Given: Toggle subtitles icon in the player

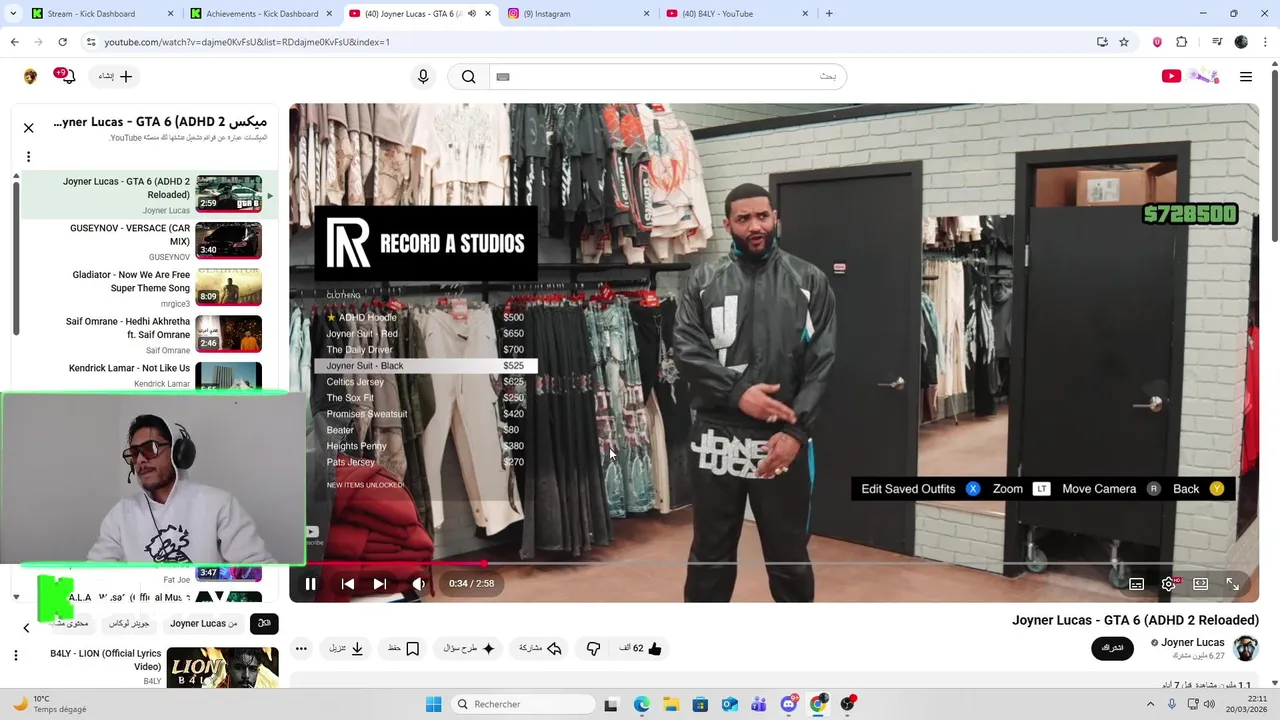Looking at the screenshot, I should pos(1136,584).
